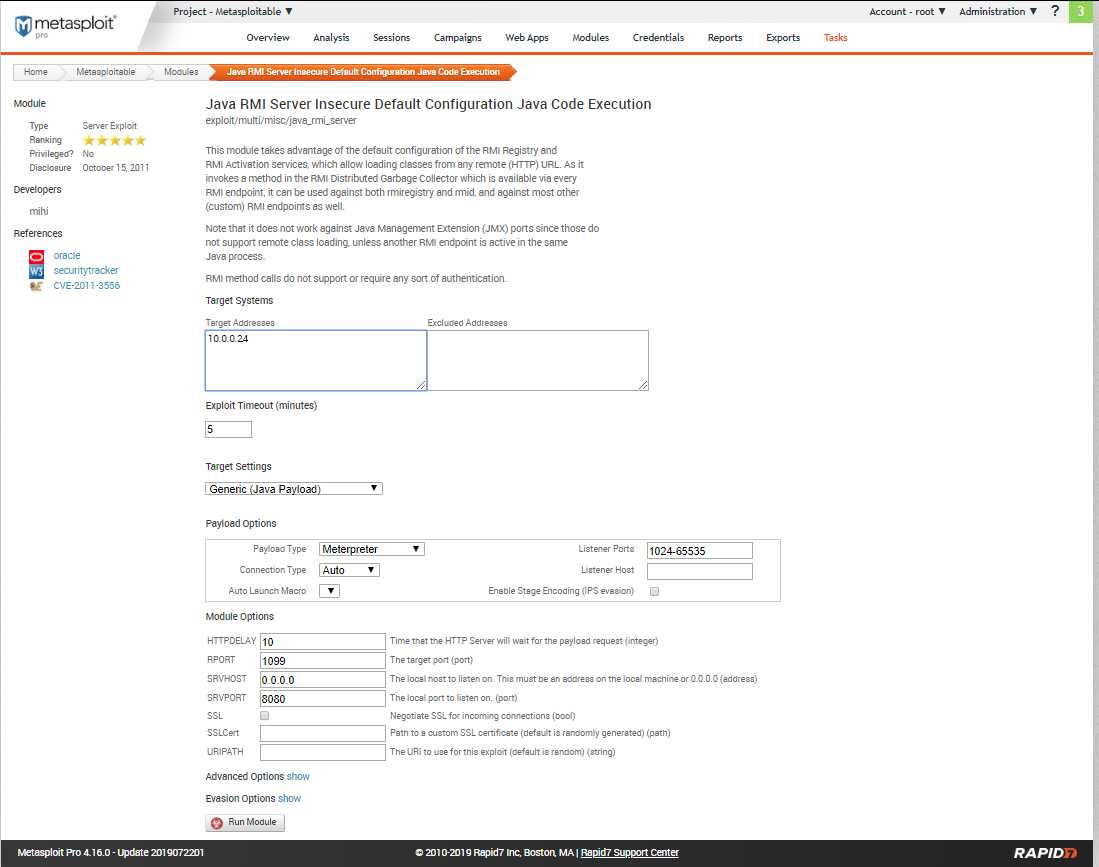Image resolution: width=1099 pixels, height=867 pixels.
Task: Click the Target Addresses resize handle
Action: pos(421,385)
